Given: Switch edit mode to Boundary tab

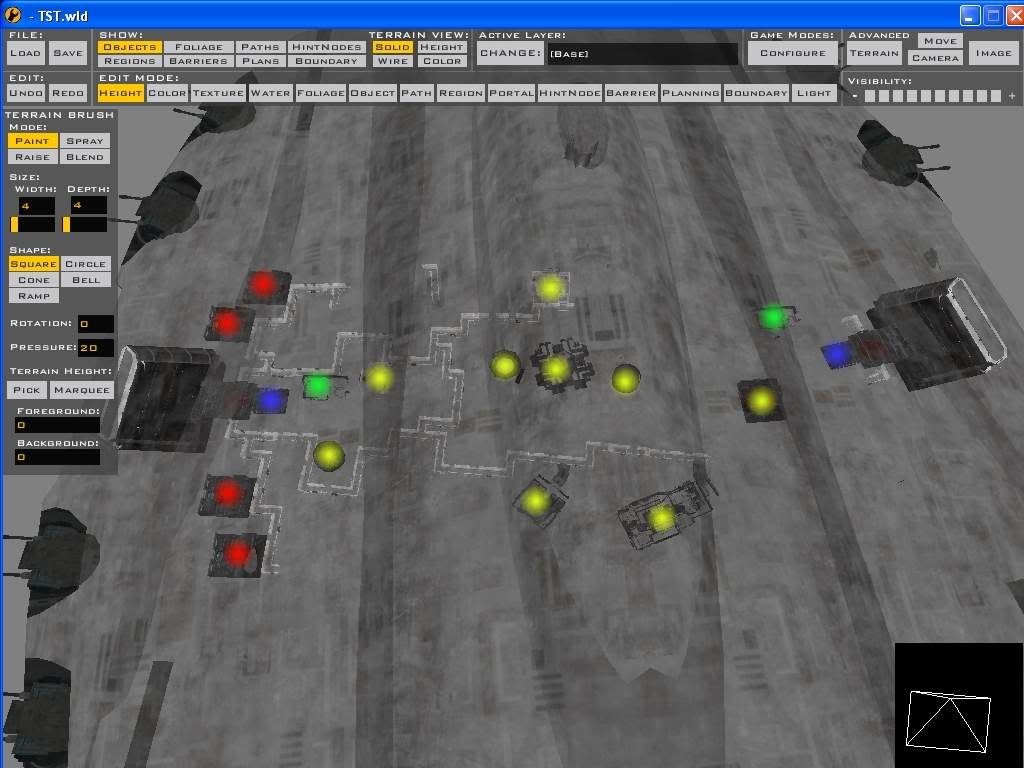Looking at the screenshot, I should coord(756,93).
